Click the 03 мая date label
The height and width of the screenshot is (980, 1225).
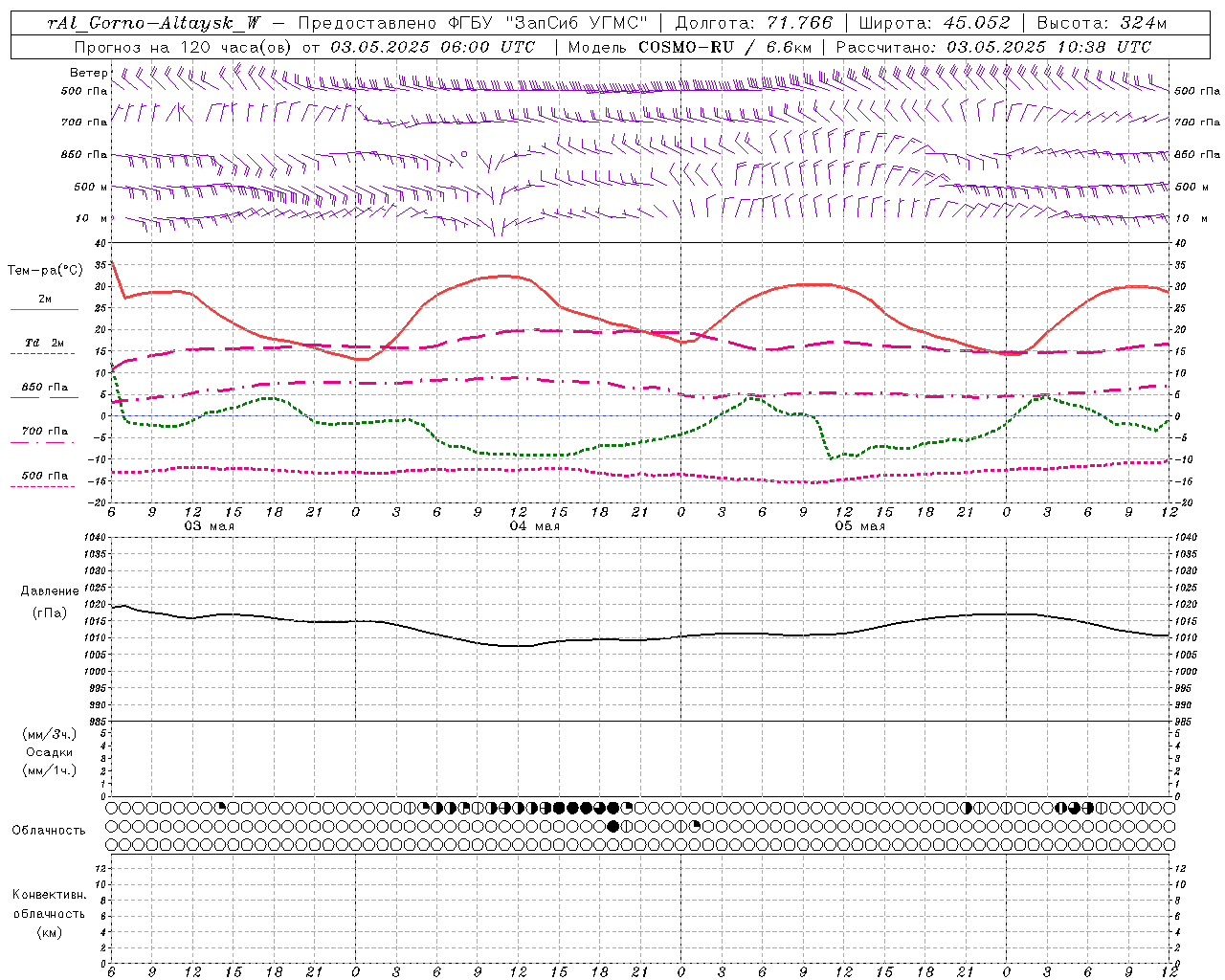coord(209,526)
